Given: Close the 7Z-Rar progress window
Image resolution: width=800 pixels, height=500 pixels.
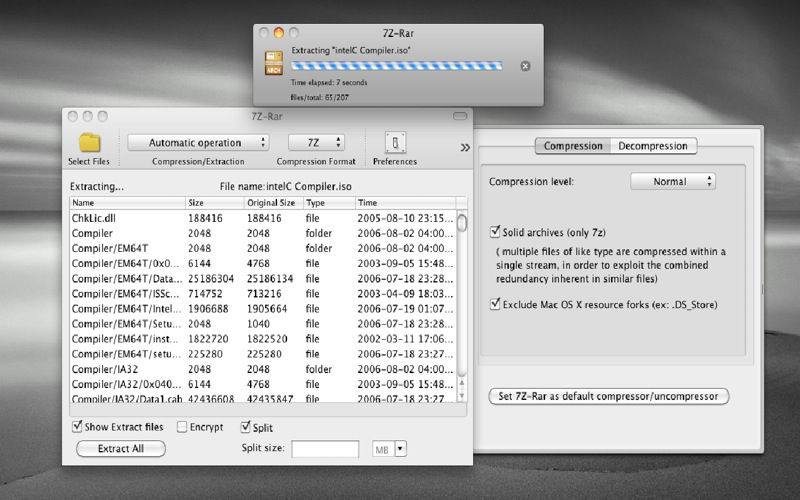Looking at the screenshot, I should pyautogui.click(x=264, y=33).
